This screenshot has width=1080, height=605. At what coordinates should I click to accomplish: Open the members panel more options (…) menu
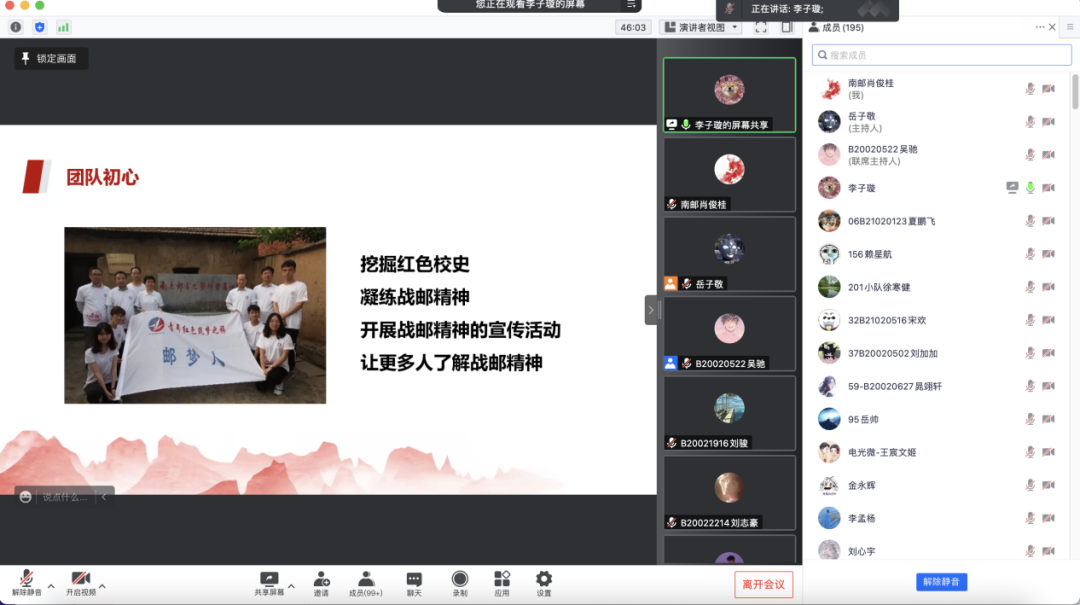1040,27
